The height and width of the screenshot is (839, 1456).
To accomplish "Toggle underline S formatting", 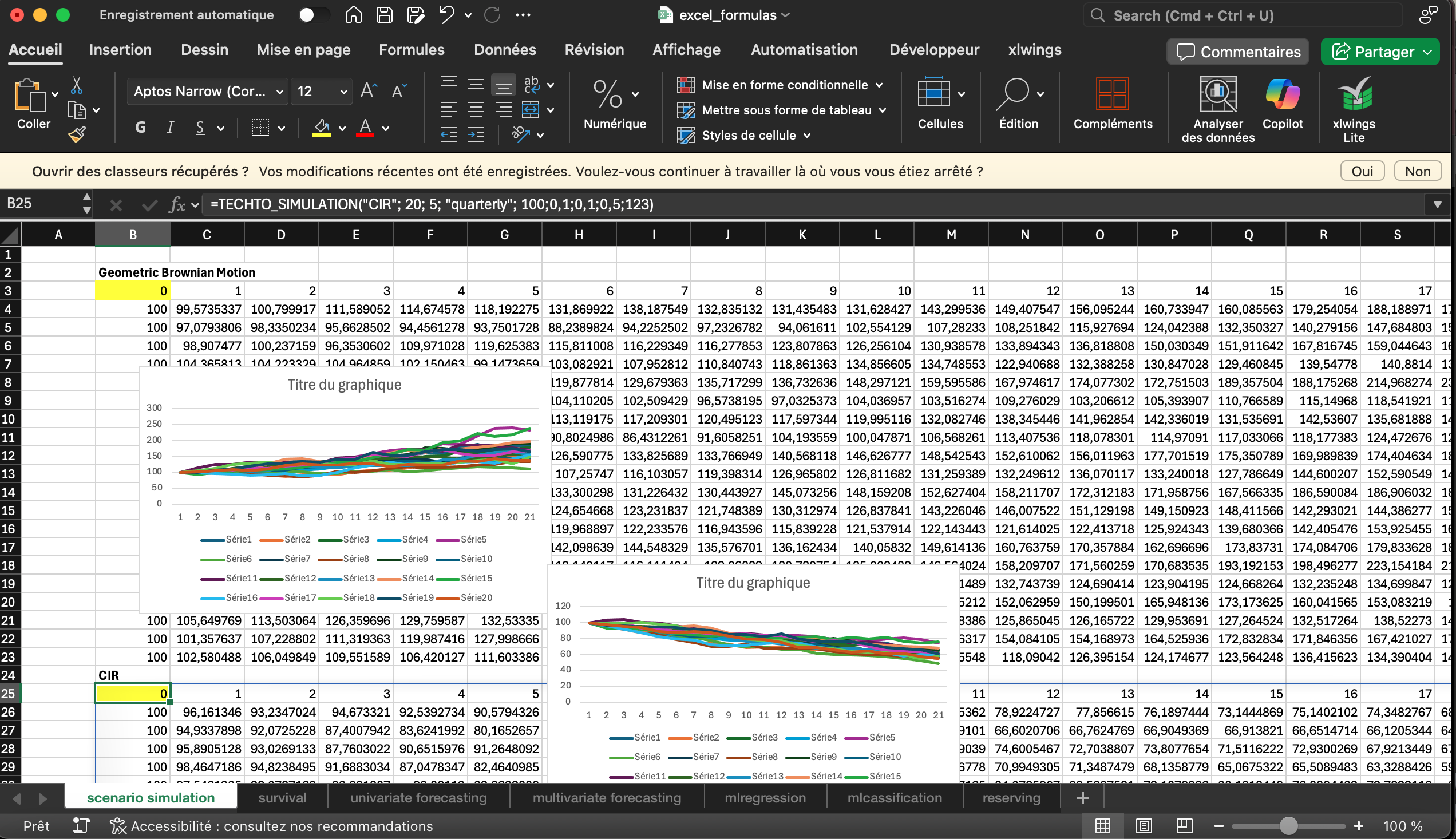I will 200,128.
